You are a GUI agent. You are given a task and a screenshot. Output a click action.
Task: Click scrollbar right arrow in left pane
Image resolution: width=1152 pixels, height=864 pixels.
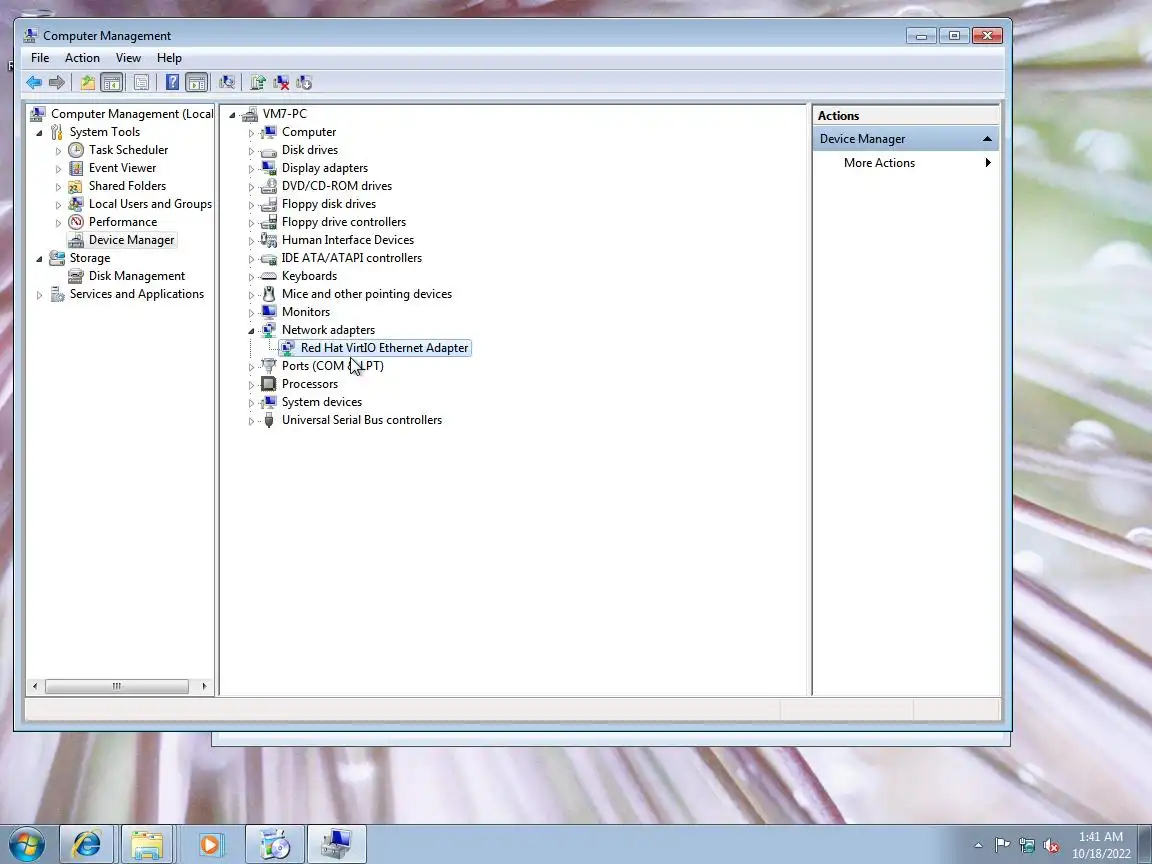click(204, 686)
